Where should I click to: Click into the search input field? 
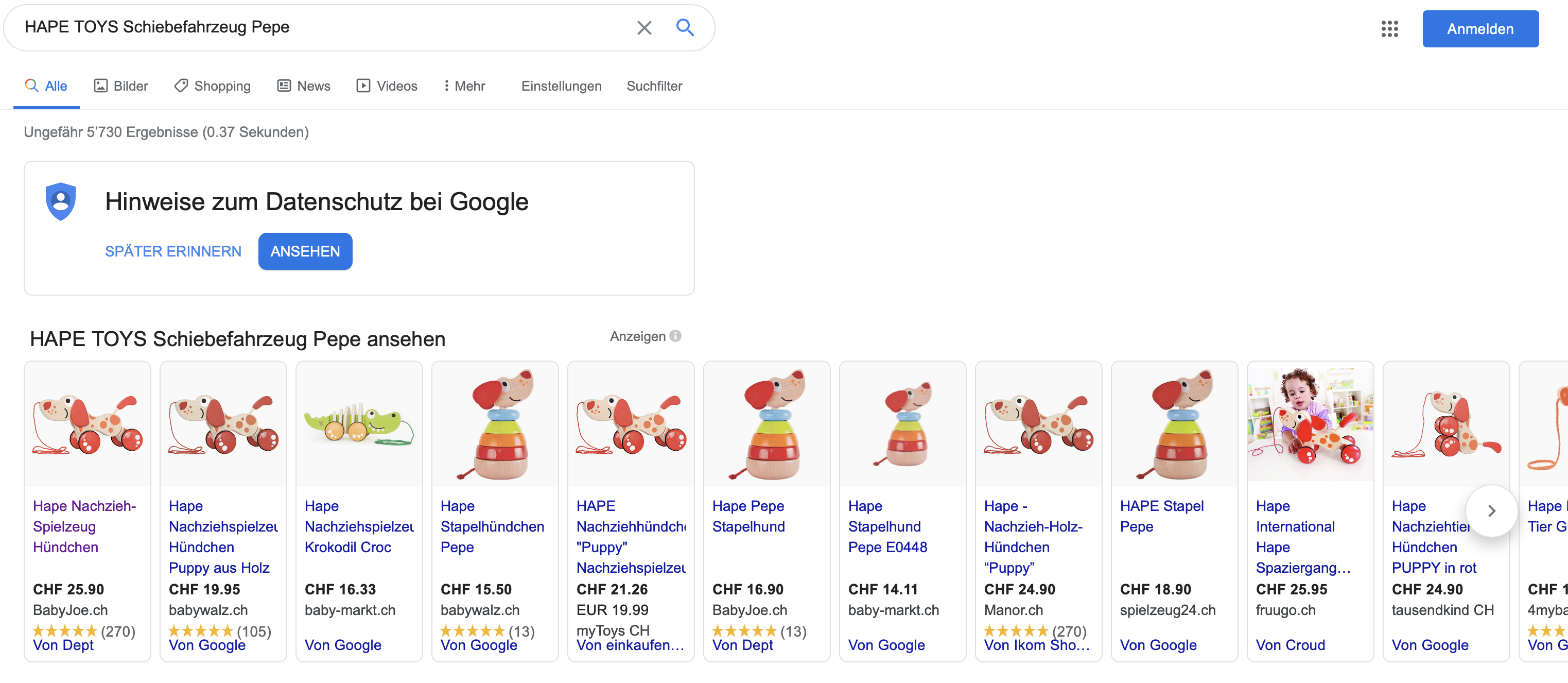317,27
